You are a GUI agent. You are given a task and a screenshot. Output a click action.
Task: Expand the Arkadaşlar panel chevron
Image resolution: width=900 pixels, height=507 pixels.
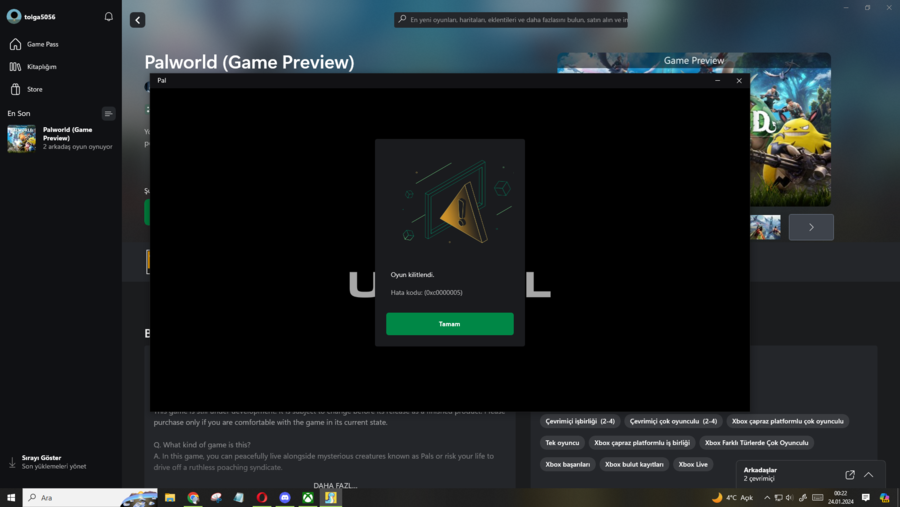click(868, 474)
